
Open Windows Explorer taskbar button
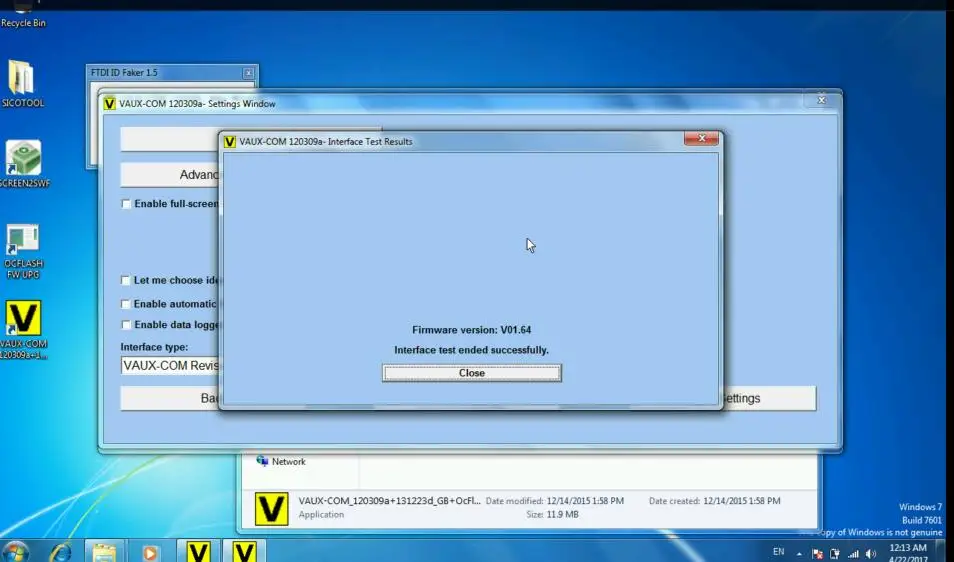pyautogui.click(x=104, y=552)
